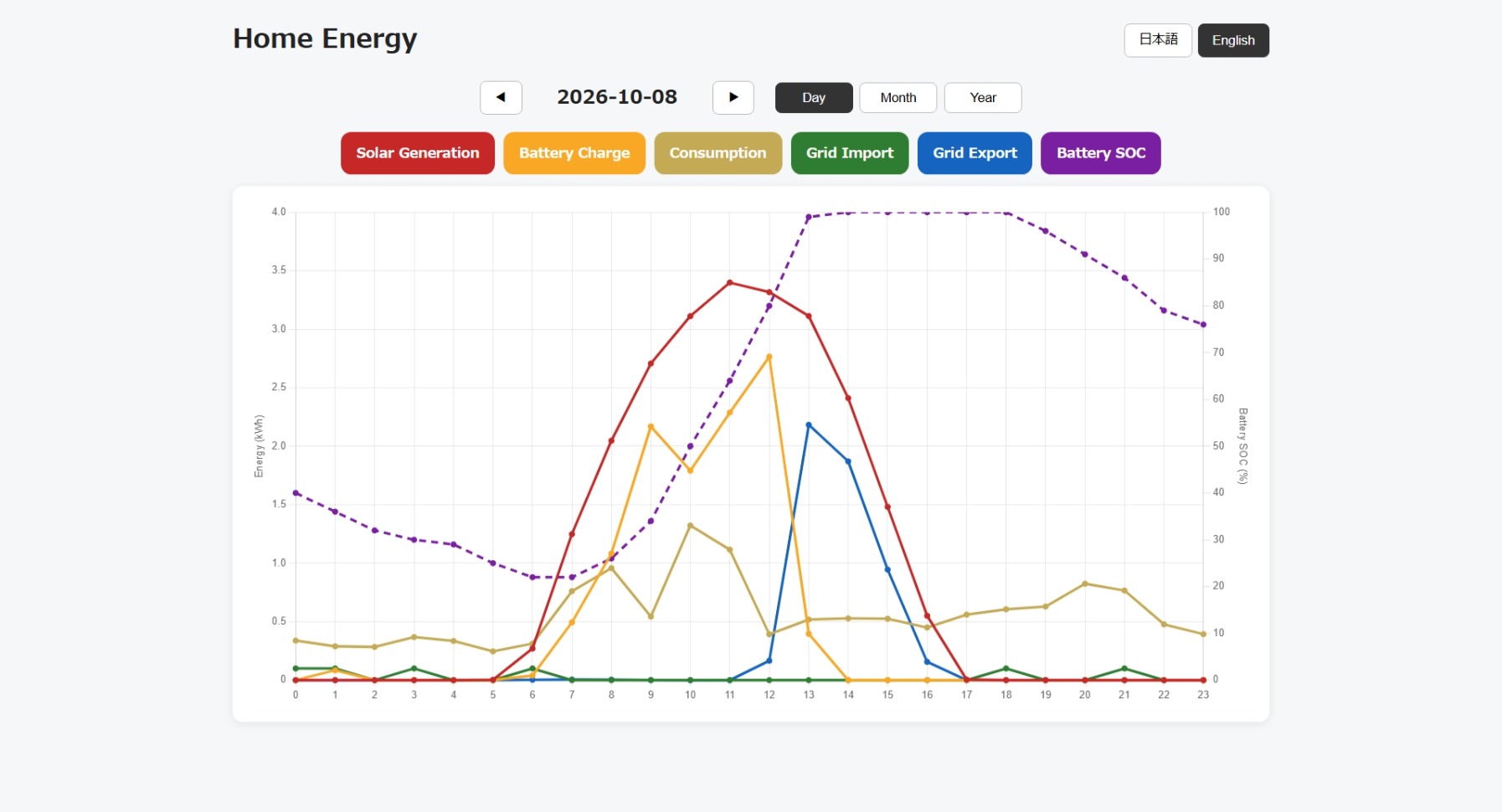
Task: Click solar generation point at hour 8
Action: [x=611, y=441]
